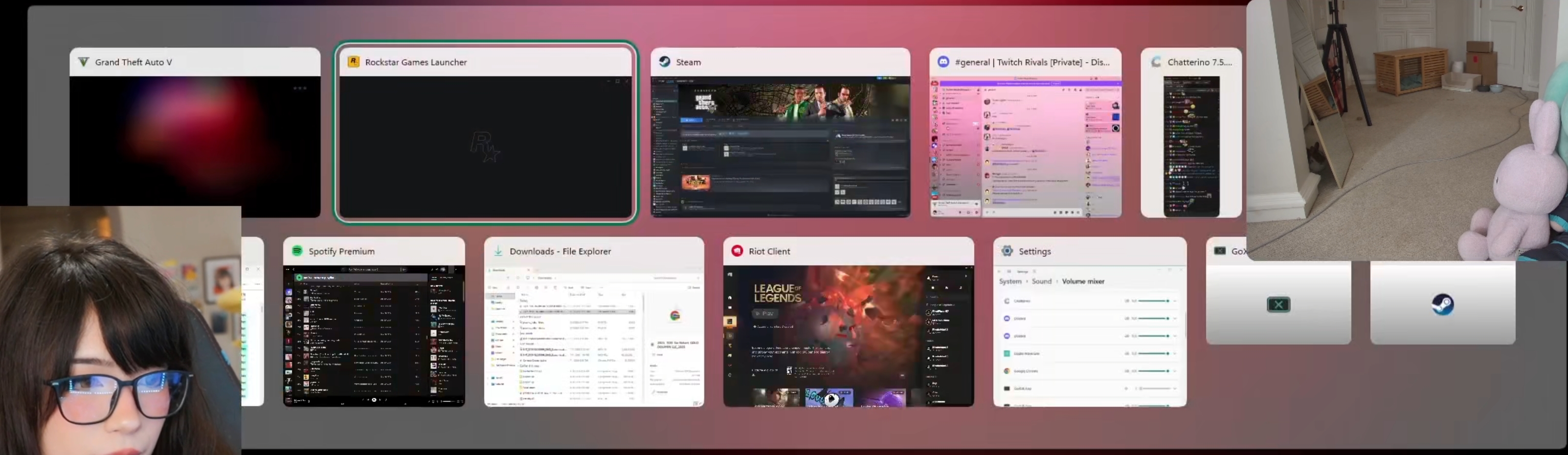
Task: Click the "Downloads - File Explorer" title text
Action: click(x=560, y=251)
